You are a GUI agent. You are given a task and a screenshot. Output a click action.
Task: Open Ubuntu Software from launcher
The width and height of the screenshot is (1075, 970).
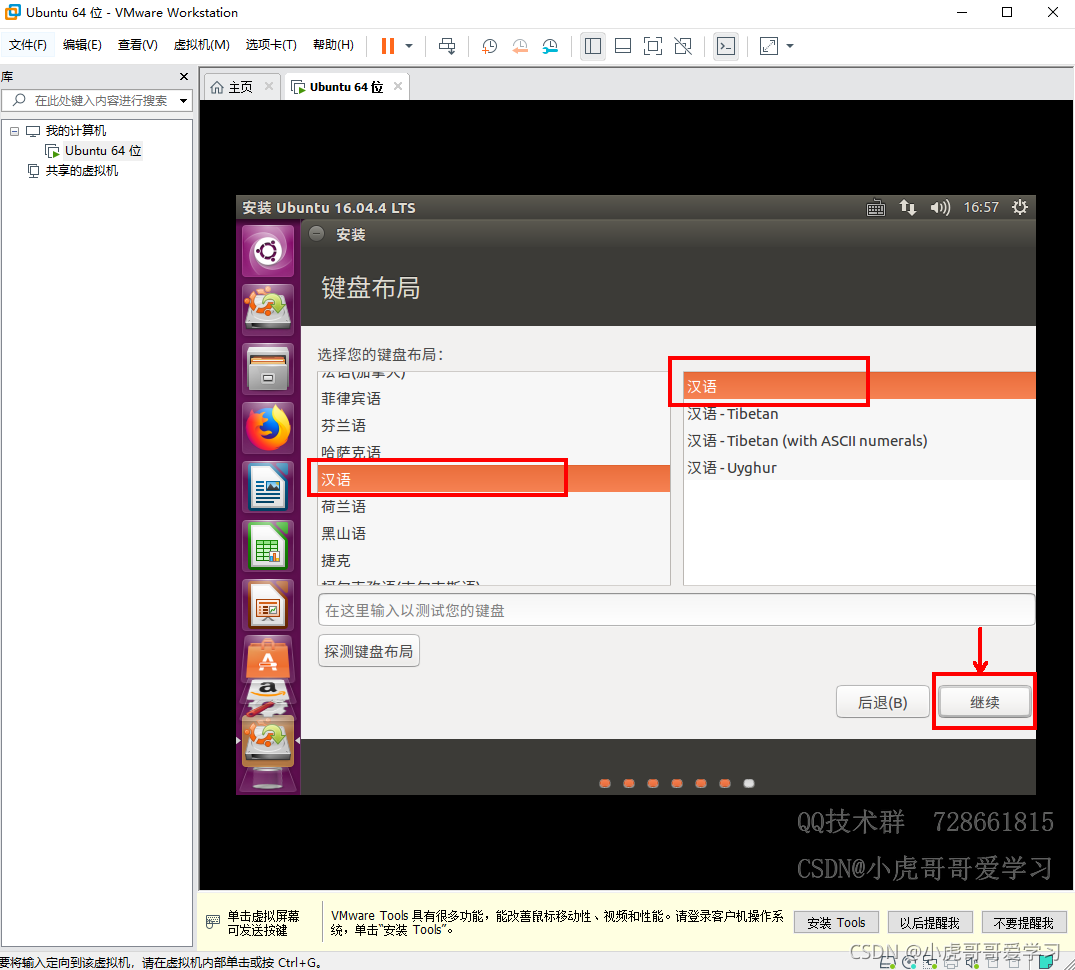[x=268, y=658]
